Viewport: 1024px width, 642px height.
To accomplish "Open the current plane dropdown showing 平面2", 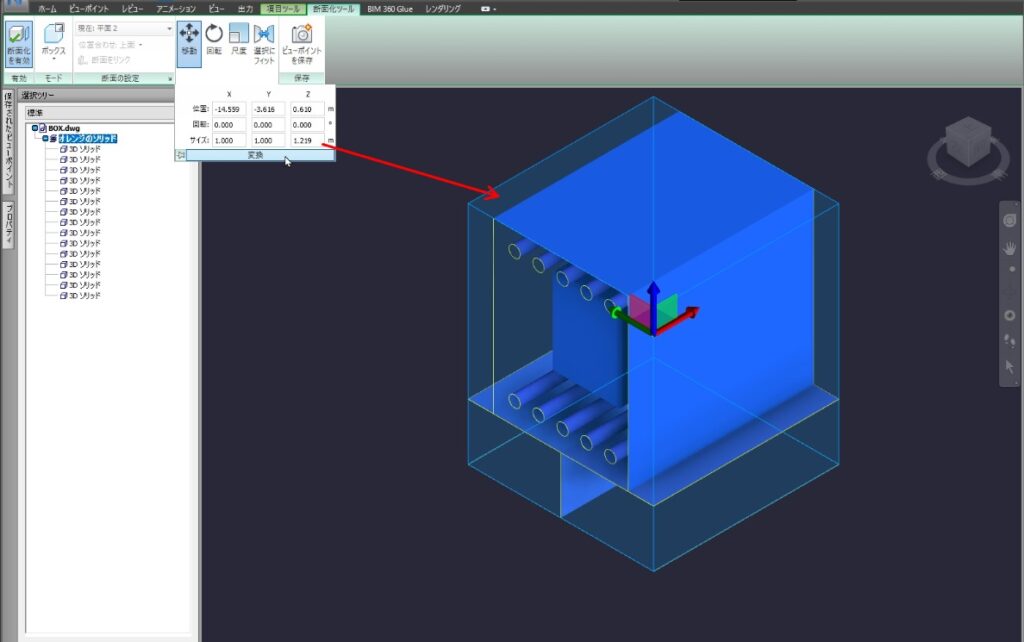I will (x=123, y=29).
